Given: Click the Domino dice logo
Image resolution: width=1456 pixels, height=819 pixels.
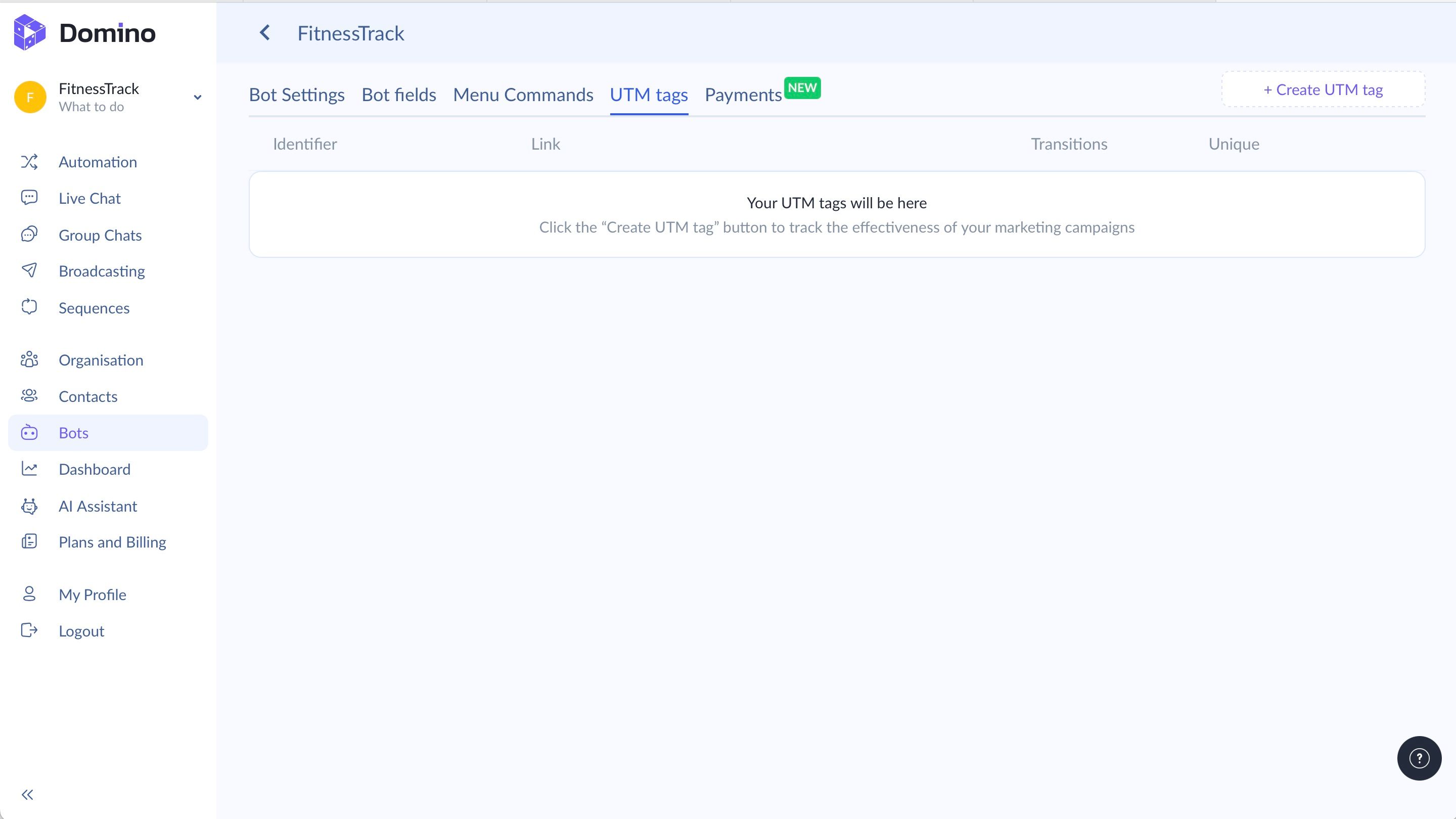Looking at the screenshot, I should (x=29, y=33).
